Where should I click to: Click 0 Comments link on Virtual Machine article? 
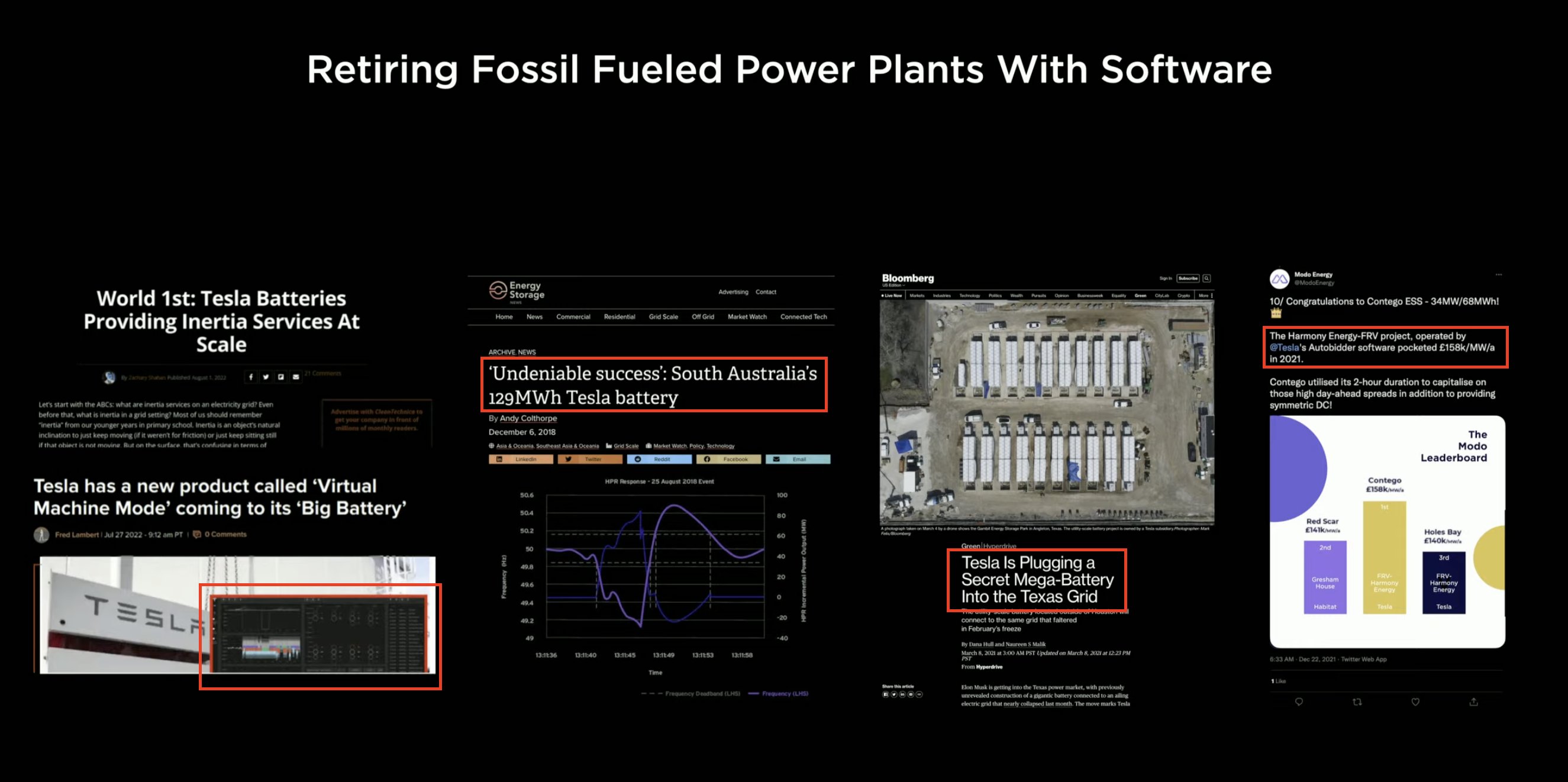point(226,534)
